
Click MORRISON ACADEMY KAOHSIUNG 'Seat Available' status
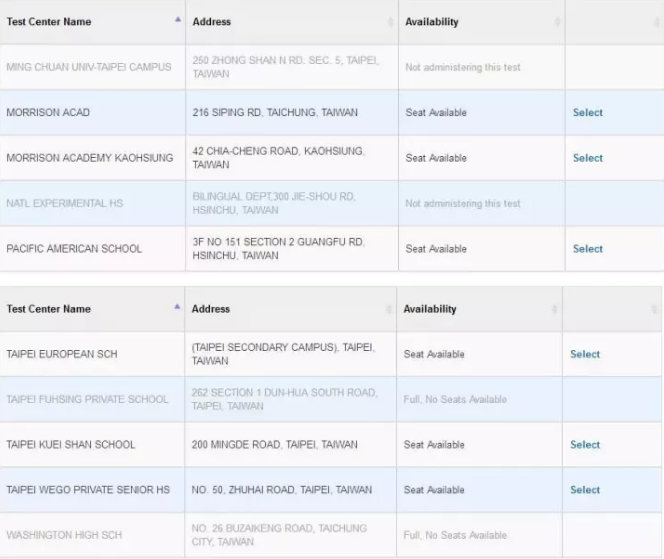[x=436, y=158]
